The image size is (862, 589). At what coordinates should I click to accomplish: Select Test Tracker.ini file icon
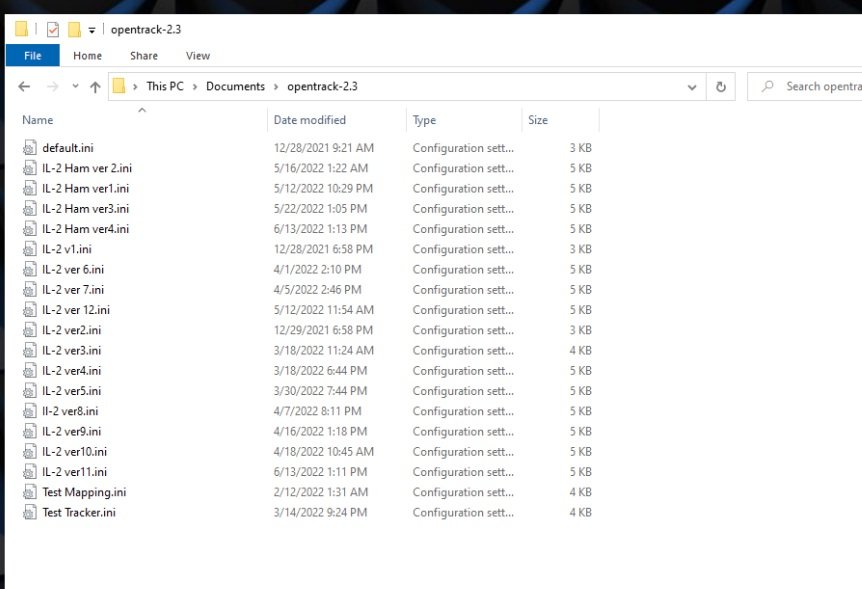coord(30,513)
